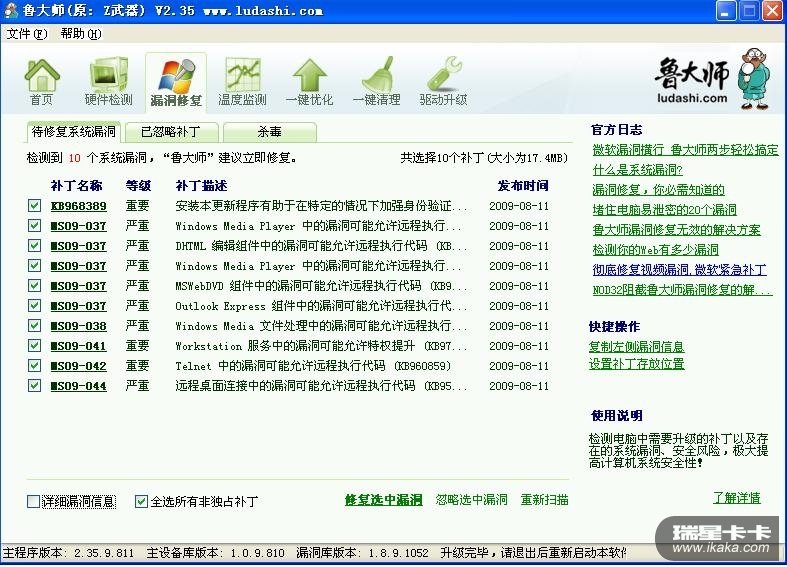Open 鲁大师漏洞修复无效的解决方案 article
Screen dimensions: 787x567
[677, 230]
